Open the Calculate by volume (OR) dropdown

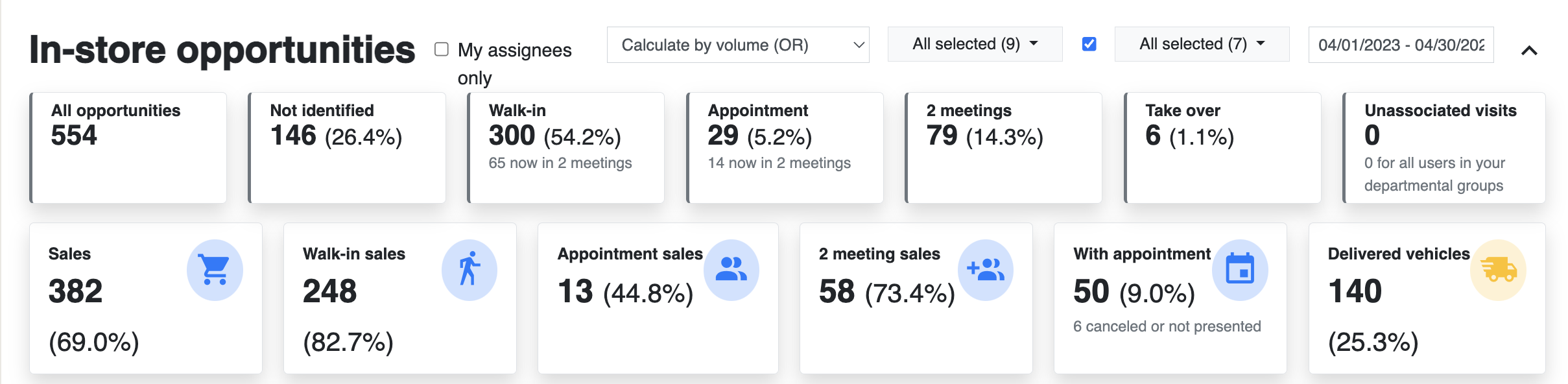coord(738,45)
